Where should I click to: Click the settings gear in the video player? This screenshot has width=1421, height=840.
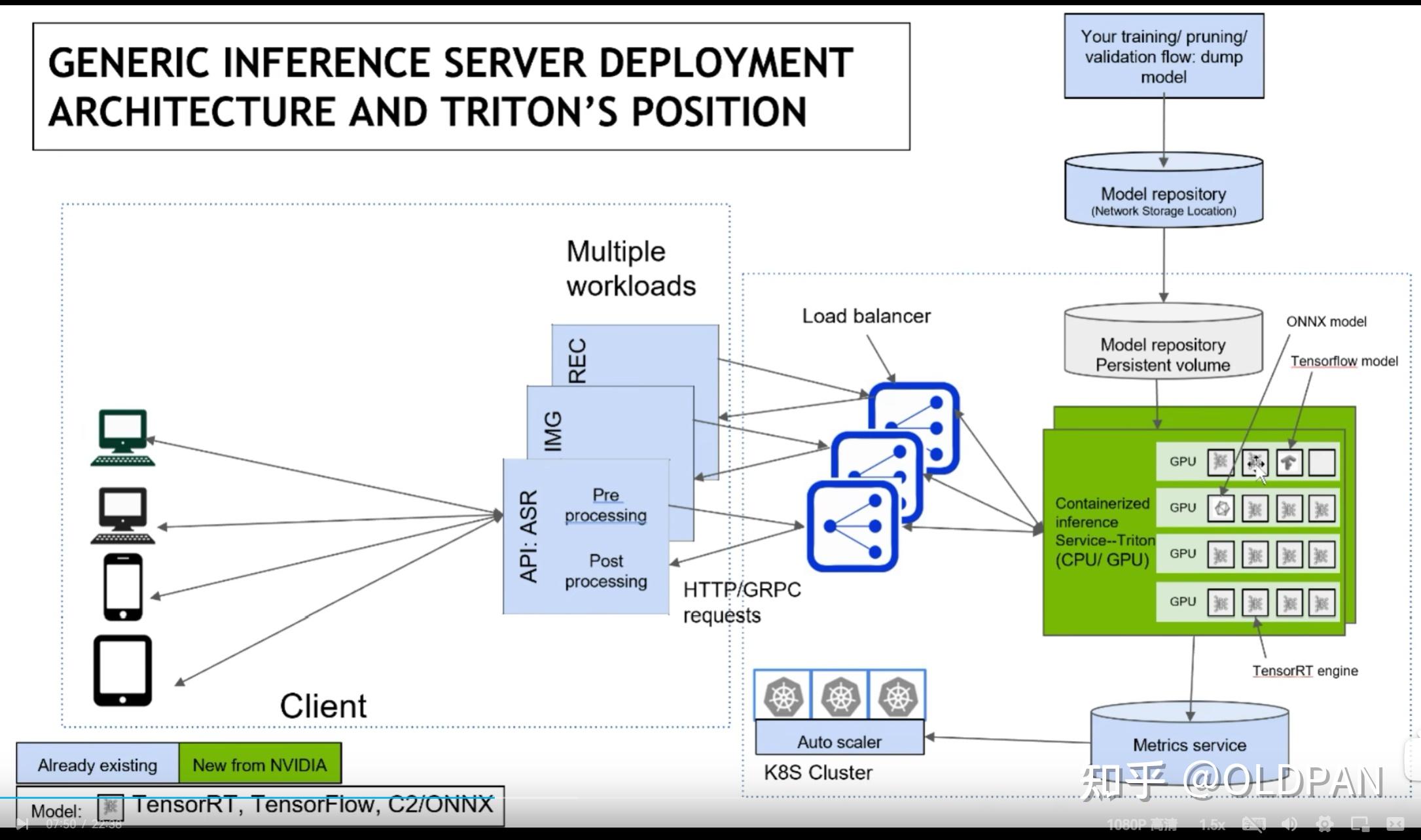(1324, 824)
